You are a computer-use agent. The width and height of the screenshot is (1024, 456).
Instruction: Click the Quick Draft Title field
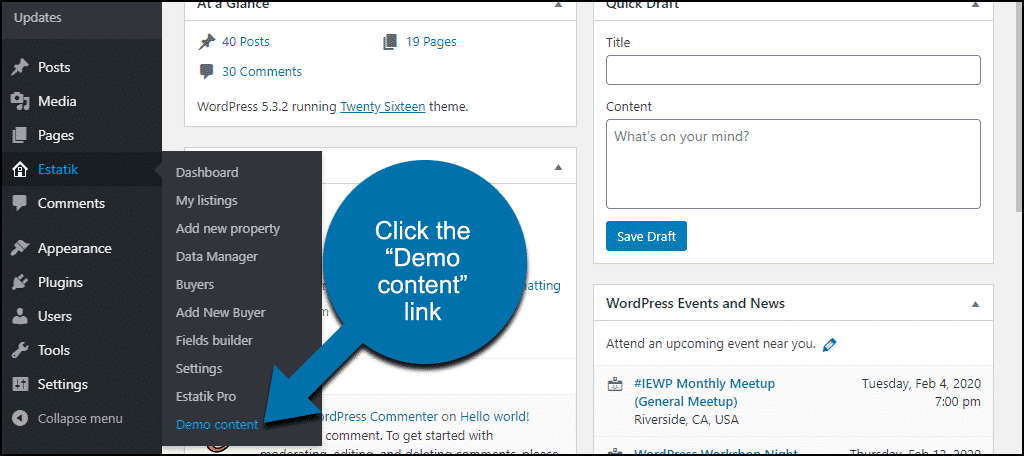click(793, 70)
